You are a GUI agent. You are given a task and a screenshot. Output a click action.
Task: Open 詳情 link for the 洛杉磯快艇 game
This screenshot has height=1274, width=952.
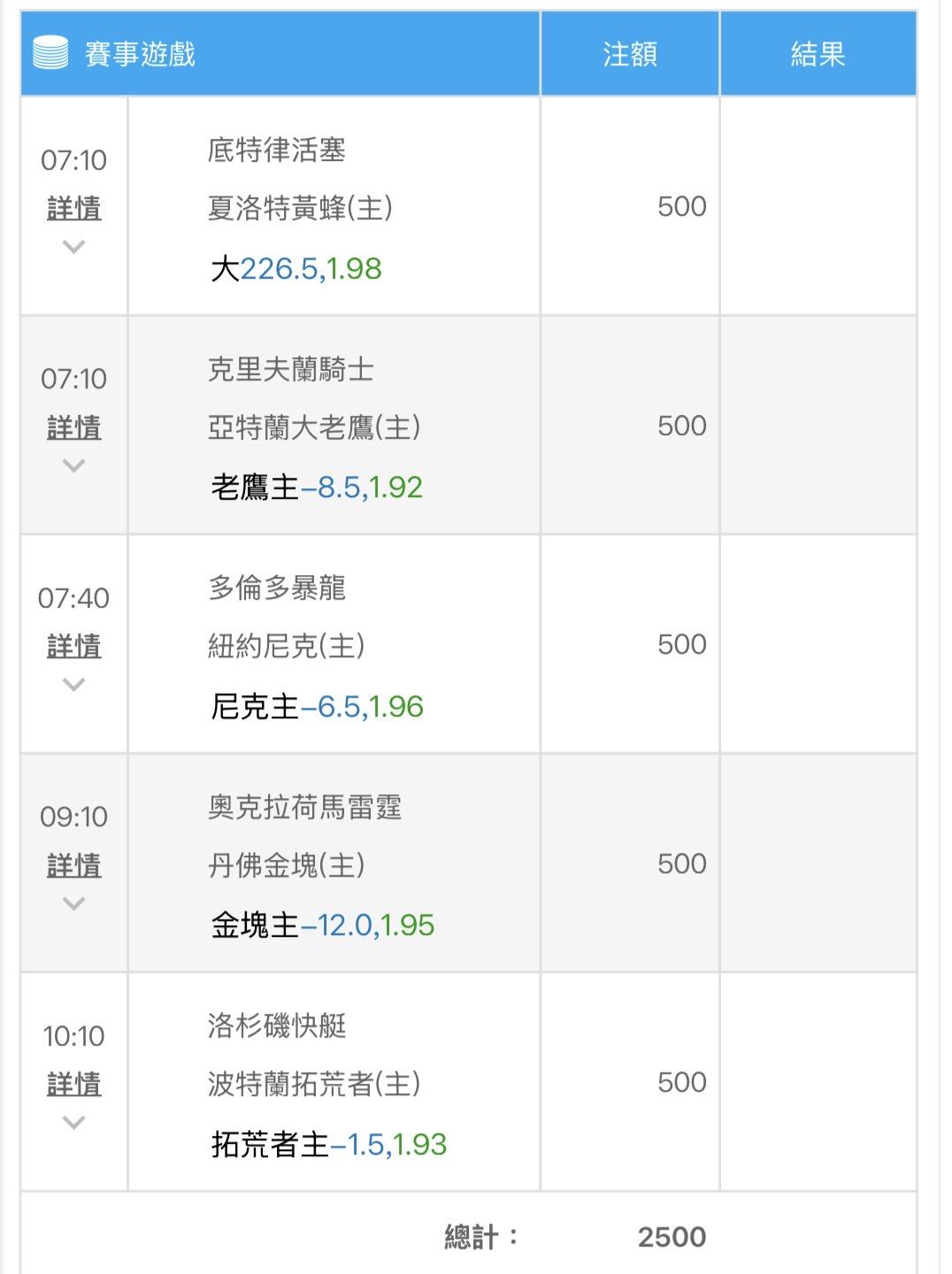[x=74, y=1083]
